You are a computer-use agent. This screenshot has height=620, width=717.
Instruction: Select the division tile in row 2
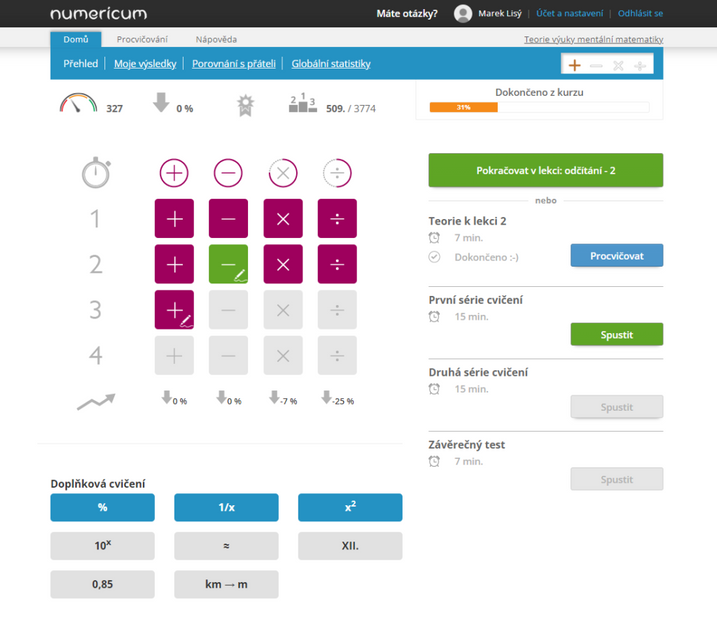point(337,264)
